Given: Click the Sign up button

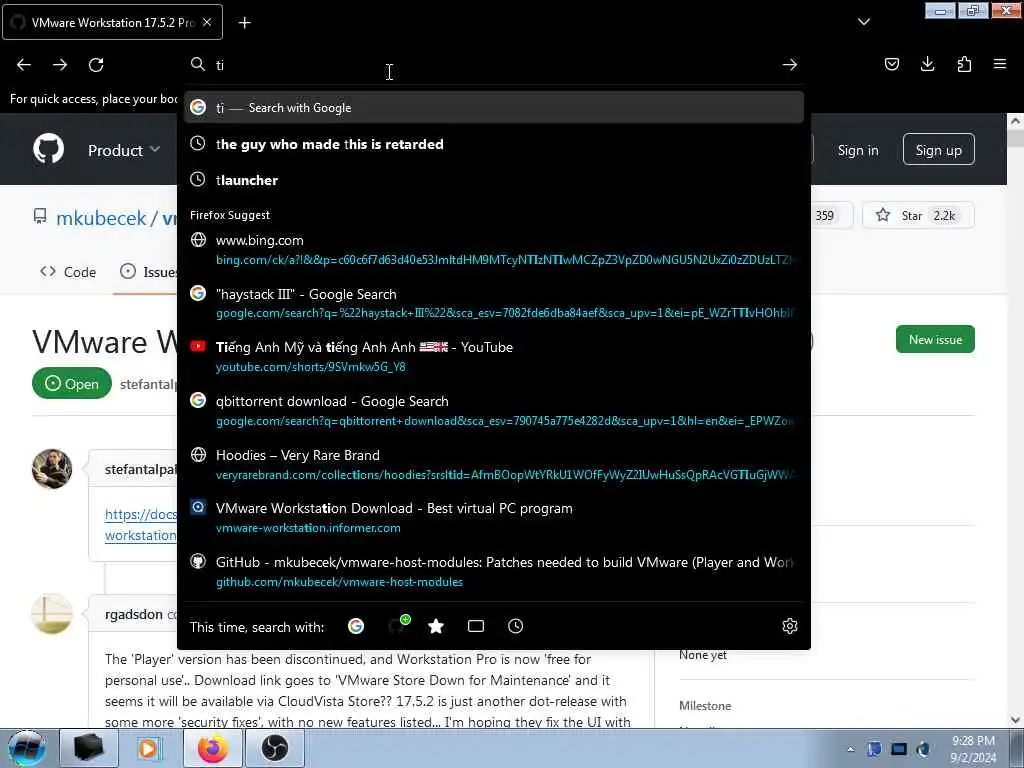Looking at the screenshot, I should [938, 150].
